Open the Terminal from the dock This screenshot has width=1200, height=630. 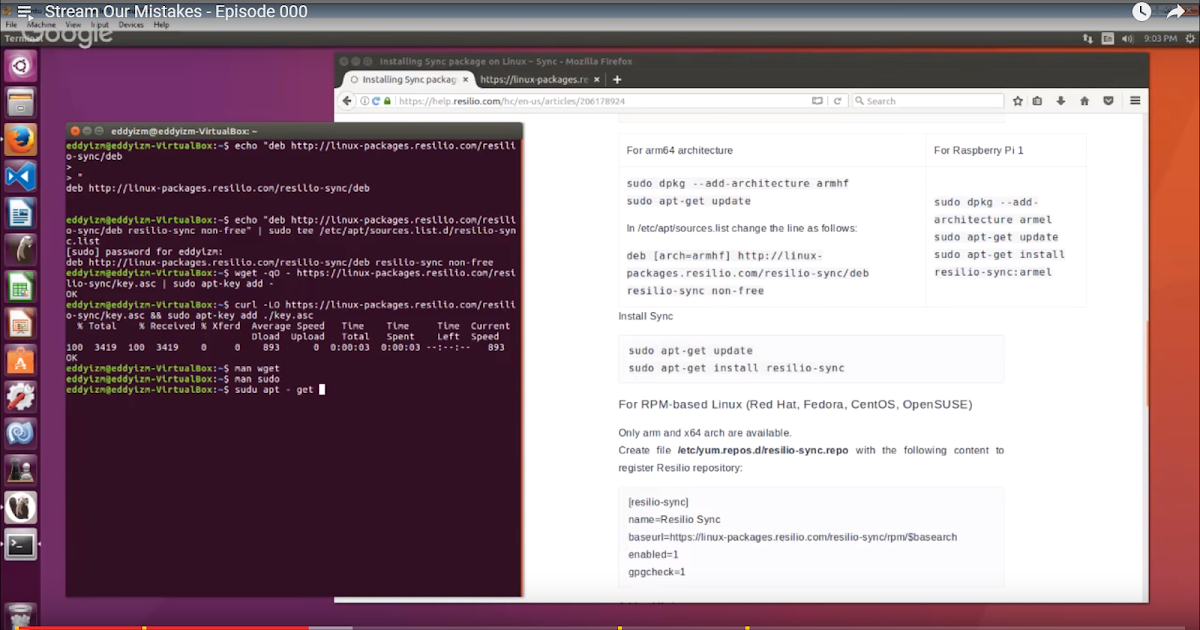point(20,545)
